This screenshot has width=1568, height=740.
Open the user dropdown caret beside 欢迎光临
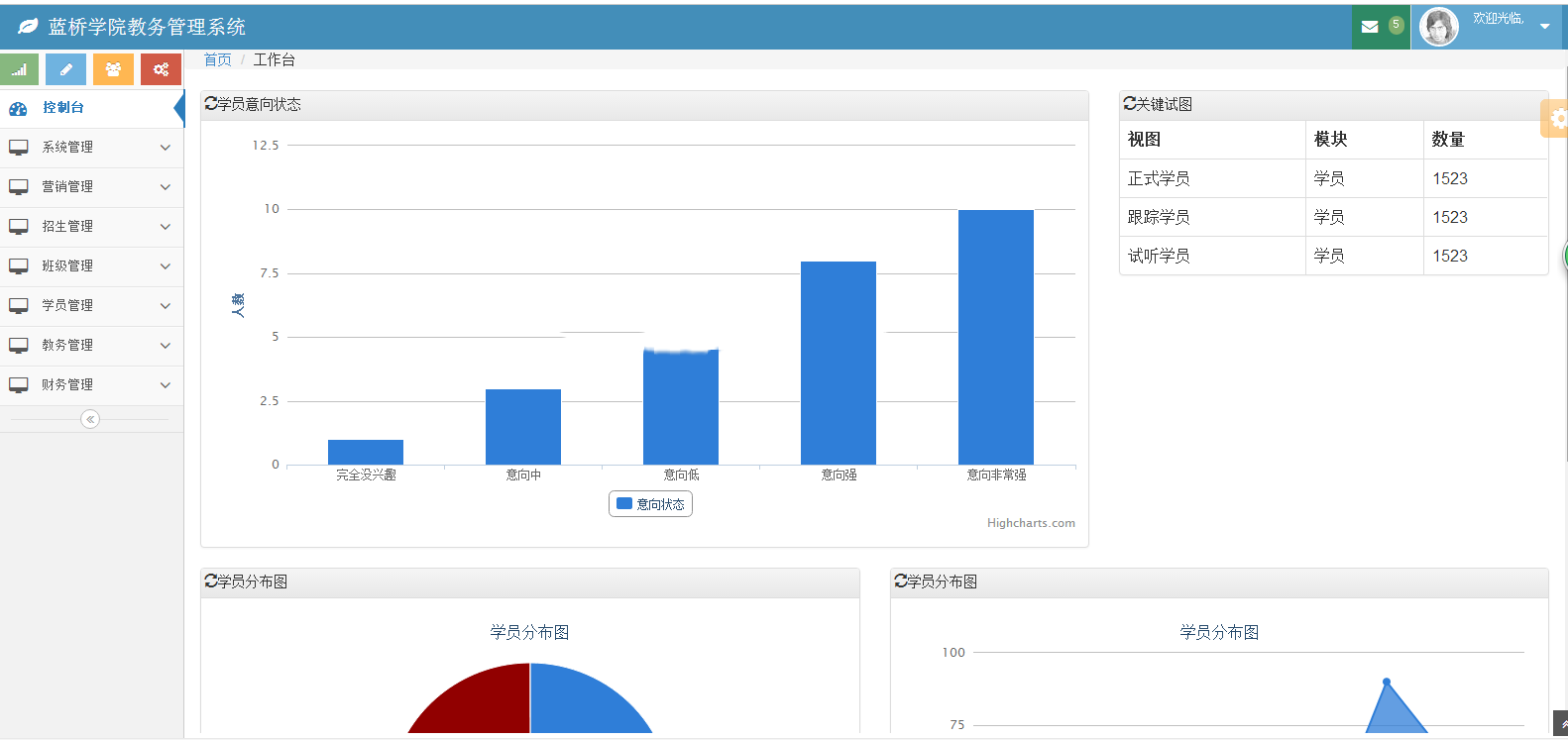coord(1544,27)
